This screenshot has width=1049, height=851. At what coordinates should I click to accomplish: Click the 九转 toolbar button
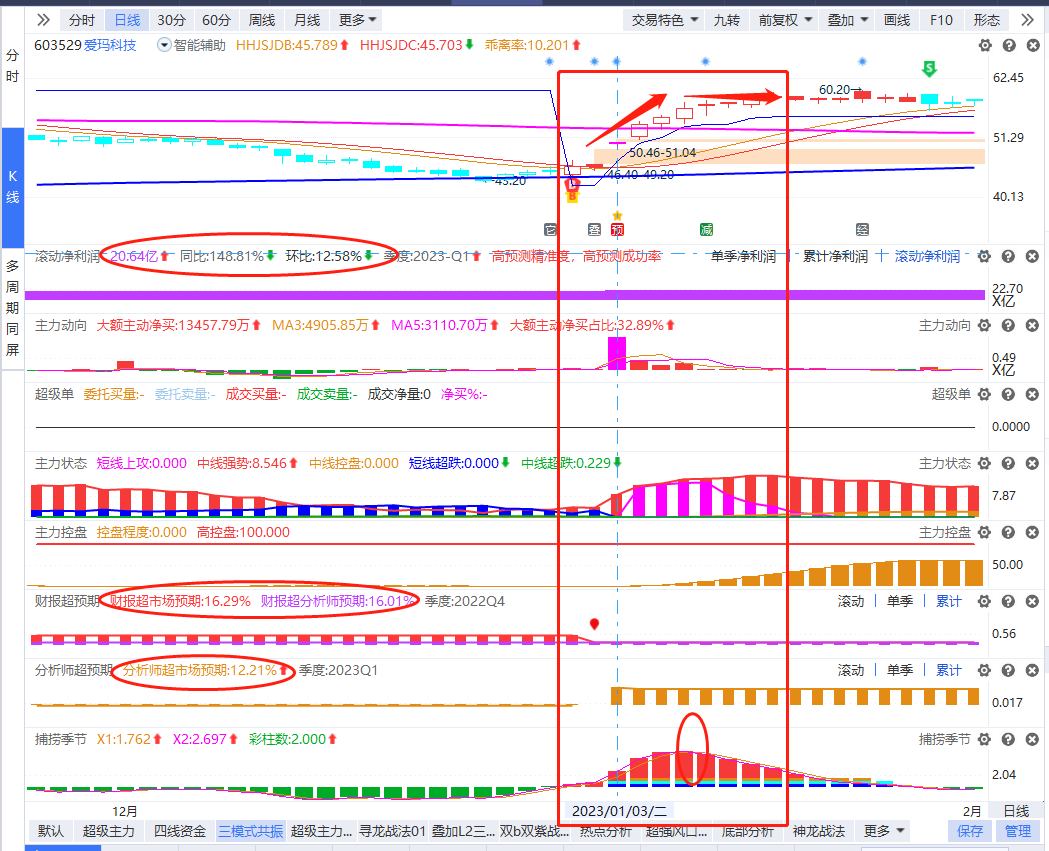point(727,20)
